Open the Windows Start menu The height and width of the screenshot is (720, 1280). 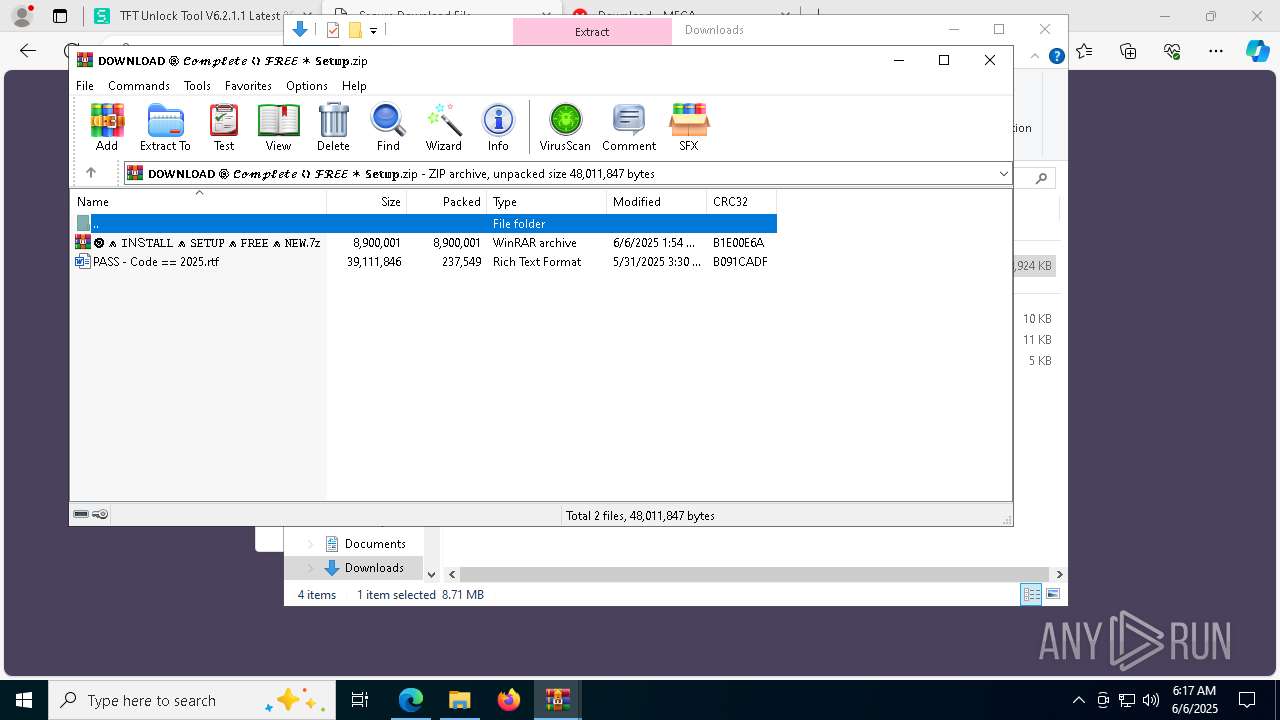[x=24, y=700]
